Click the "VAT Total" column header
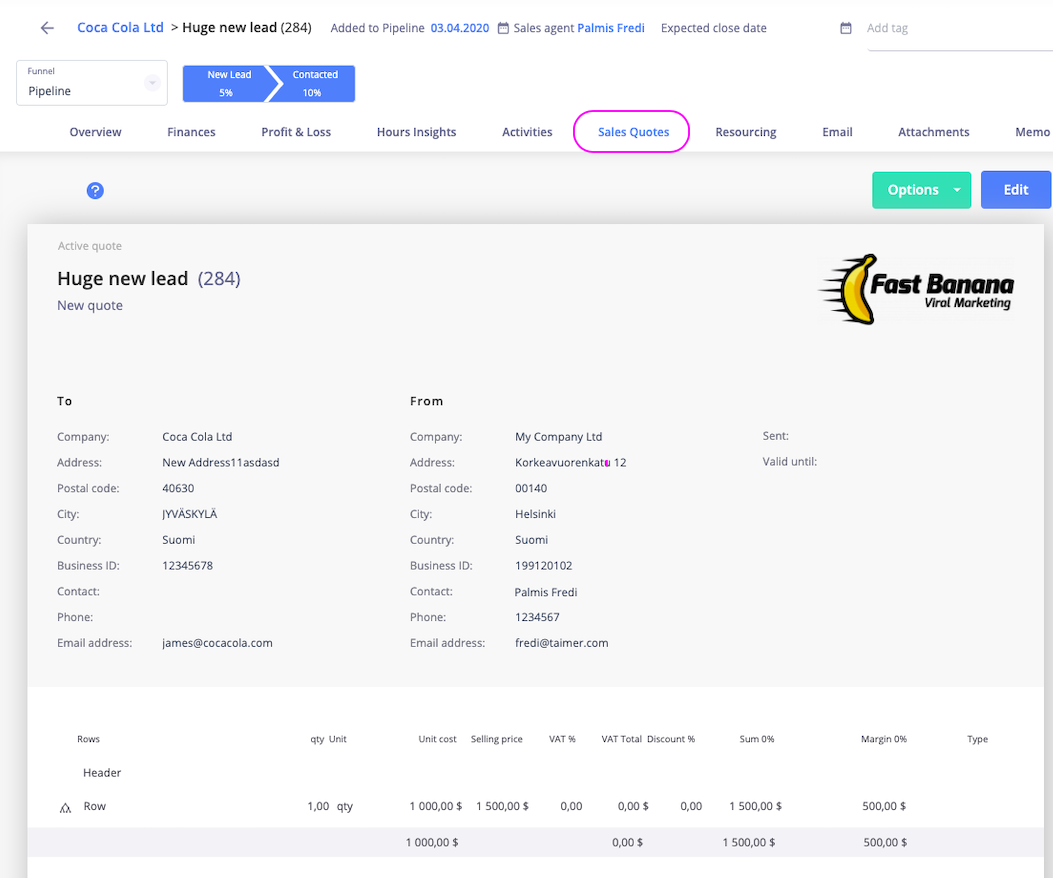 [x=621, y=739]
